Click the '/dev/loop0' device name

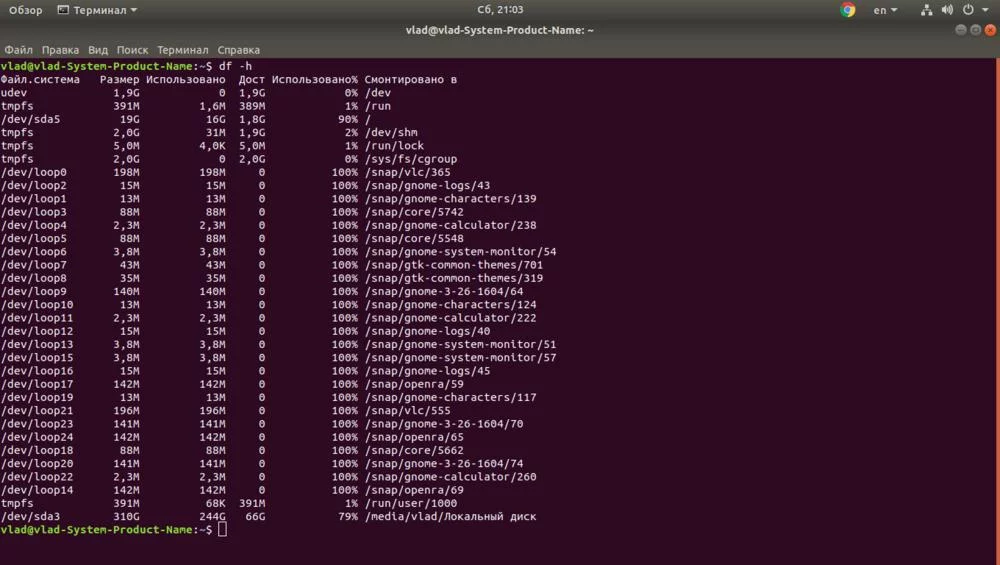[34, 172]
